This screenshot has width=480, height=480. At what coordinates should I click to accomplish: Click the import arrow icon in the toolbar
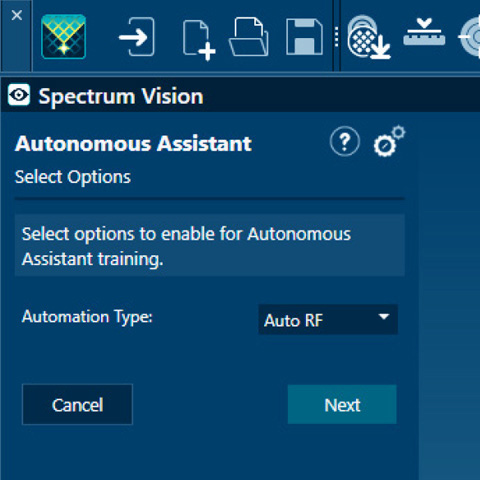point(137,37)
